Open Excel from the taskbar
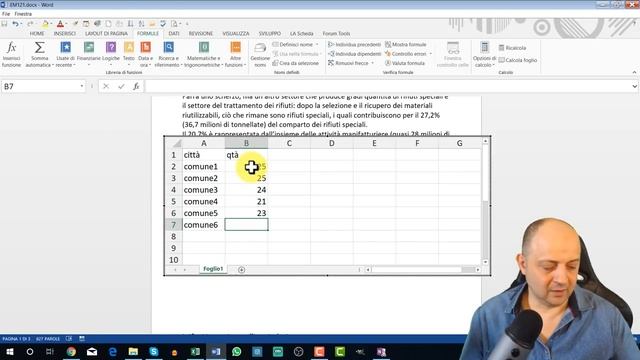The width and height of the screenshot is (640, 360). (195, 351)
